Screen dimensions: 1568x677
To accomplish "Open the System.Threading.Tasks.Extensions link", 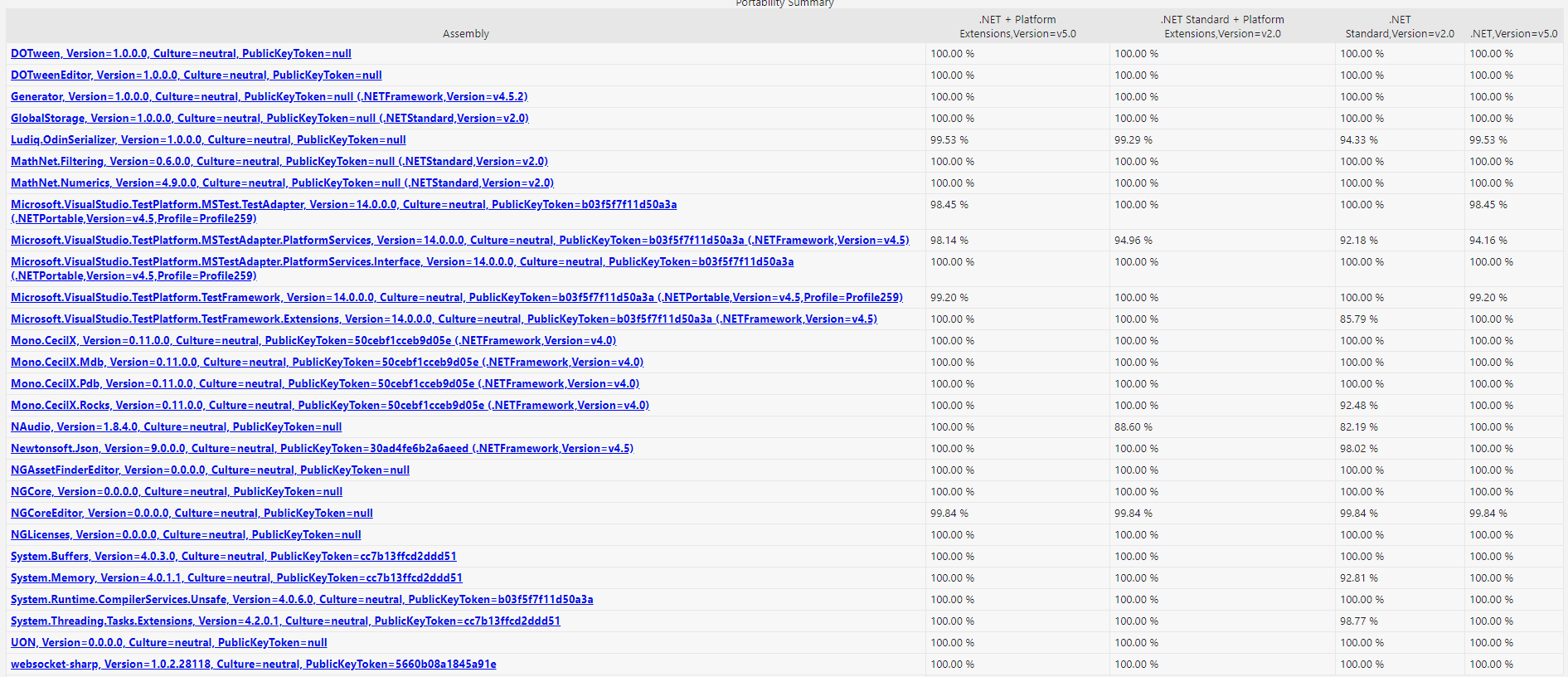I will pos(285,621).
